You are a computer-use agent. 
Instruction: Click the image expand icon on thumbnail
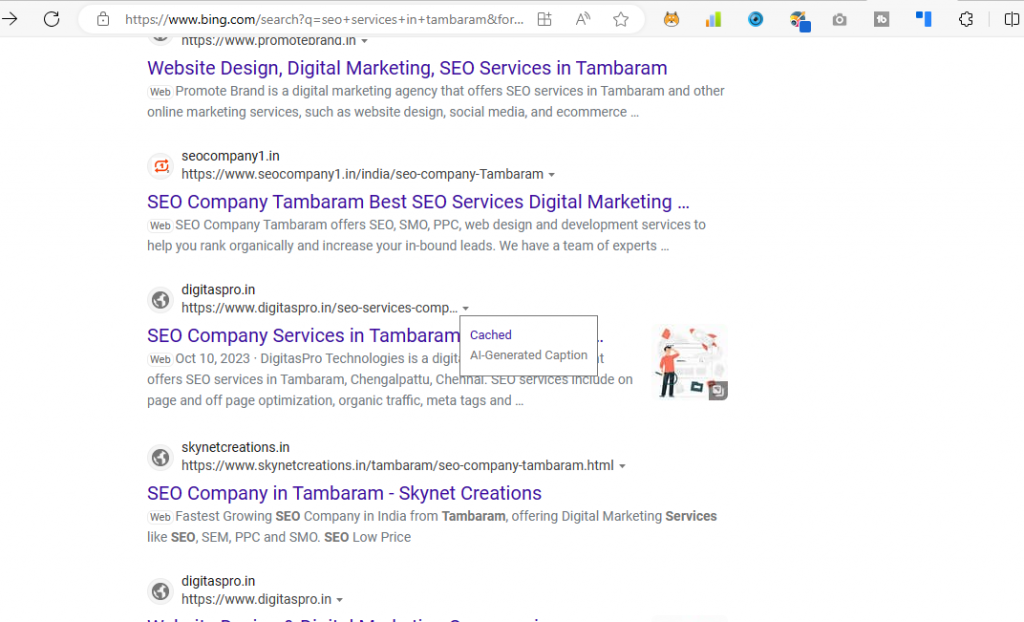718,391
